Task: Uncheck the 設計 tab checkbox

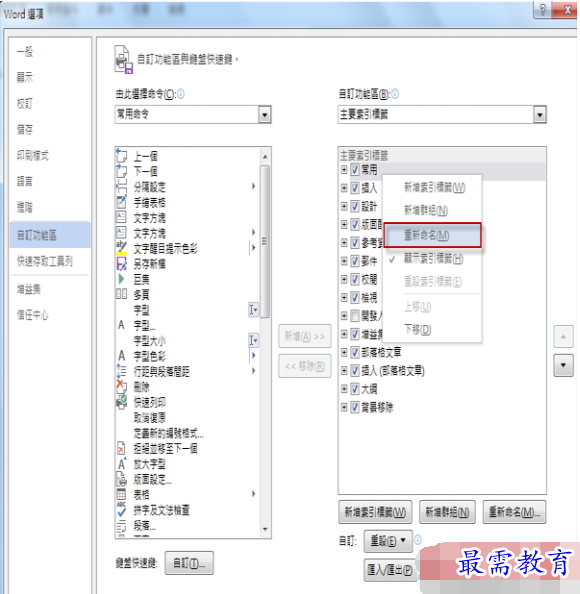Action: tap(355, 206)
